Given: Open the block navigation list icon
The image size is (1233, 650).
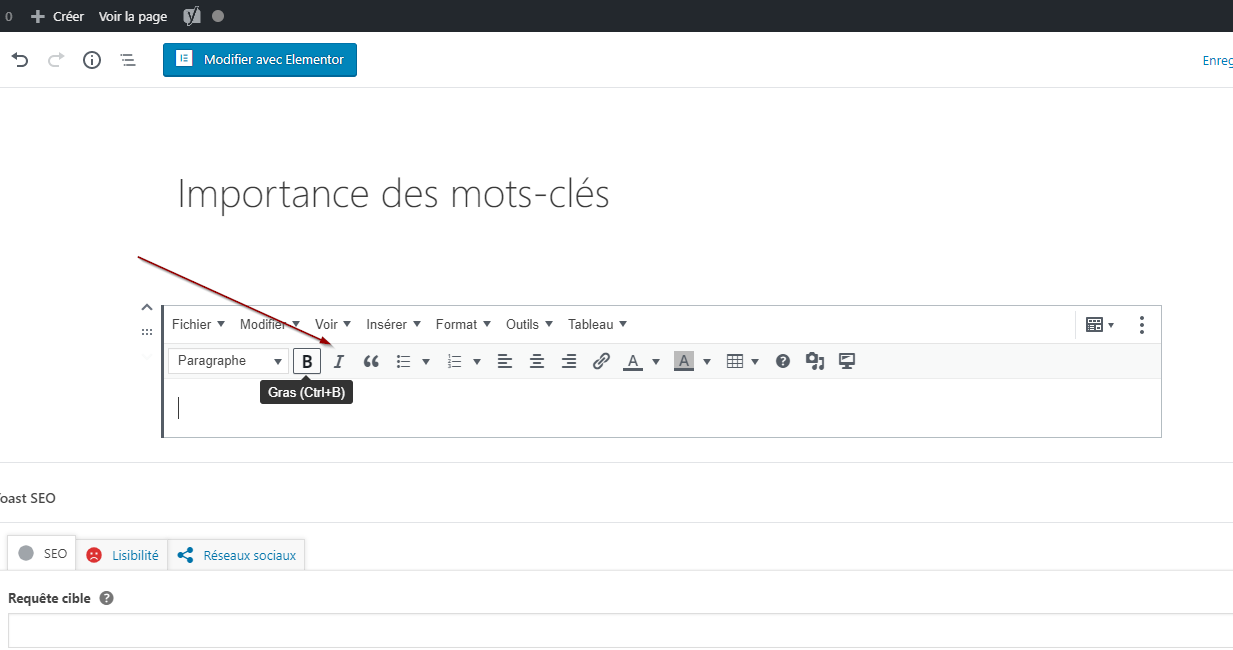Looking at the screenshot, I should [128, 60].
